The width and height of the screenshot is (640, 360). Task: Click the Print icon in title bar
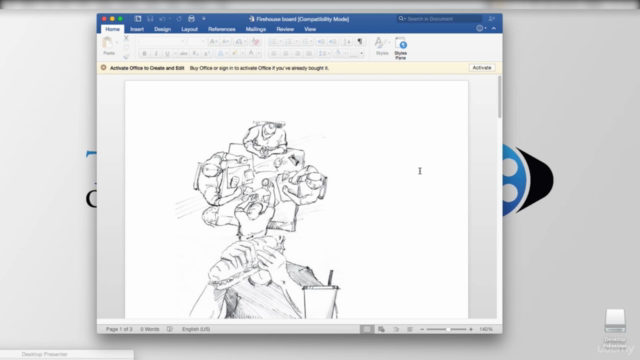coord(191,19)
